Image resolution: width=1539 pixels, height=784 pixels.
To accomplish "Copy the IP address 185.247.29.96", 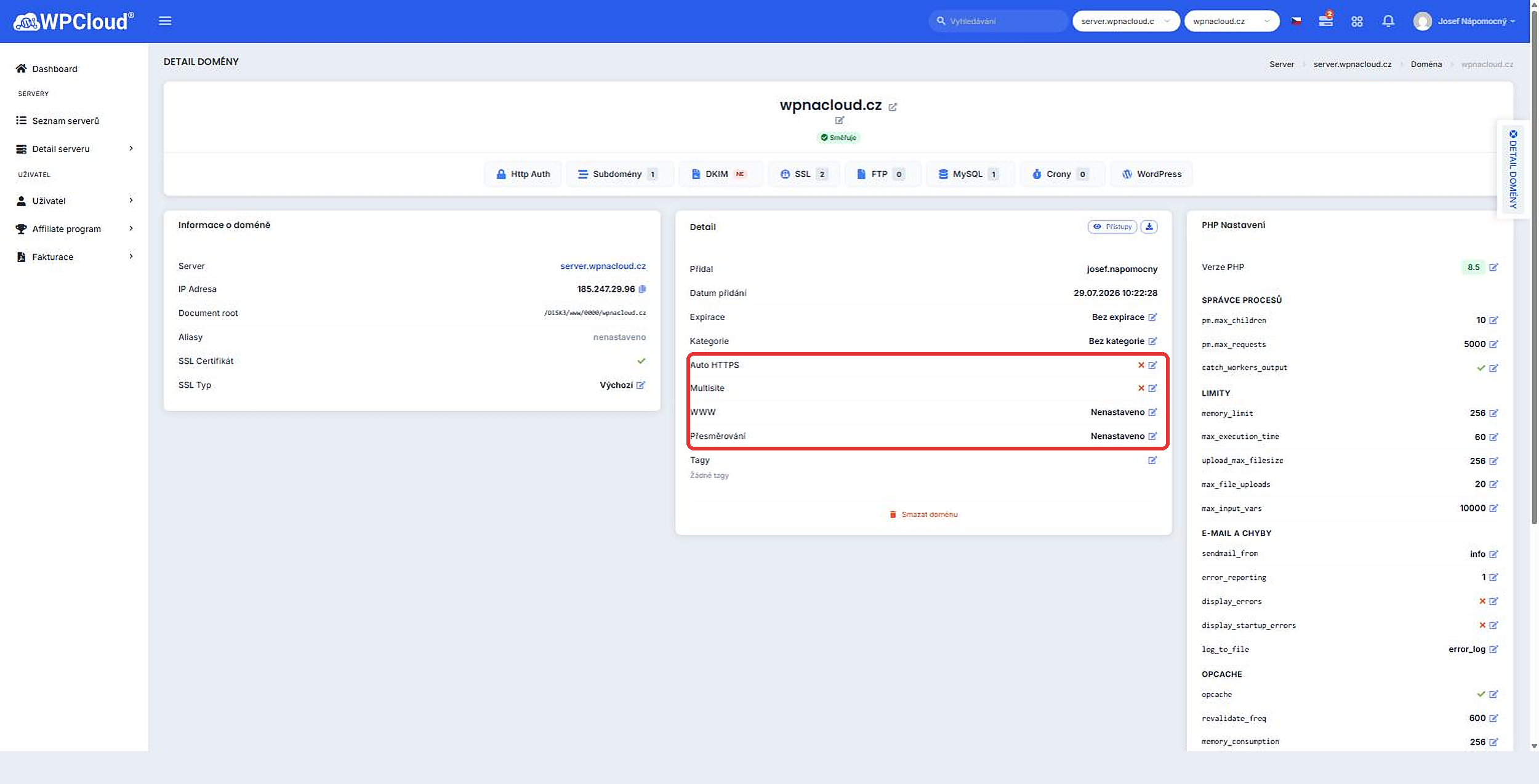I will point(643,289).
